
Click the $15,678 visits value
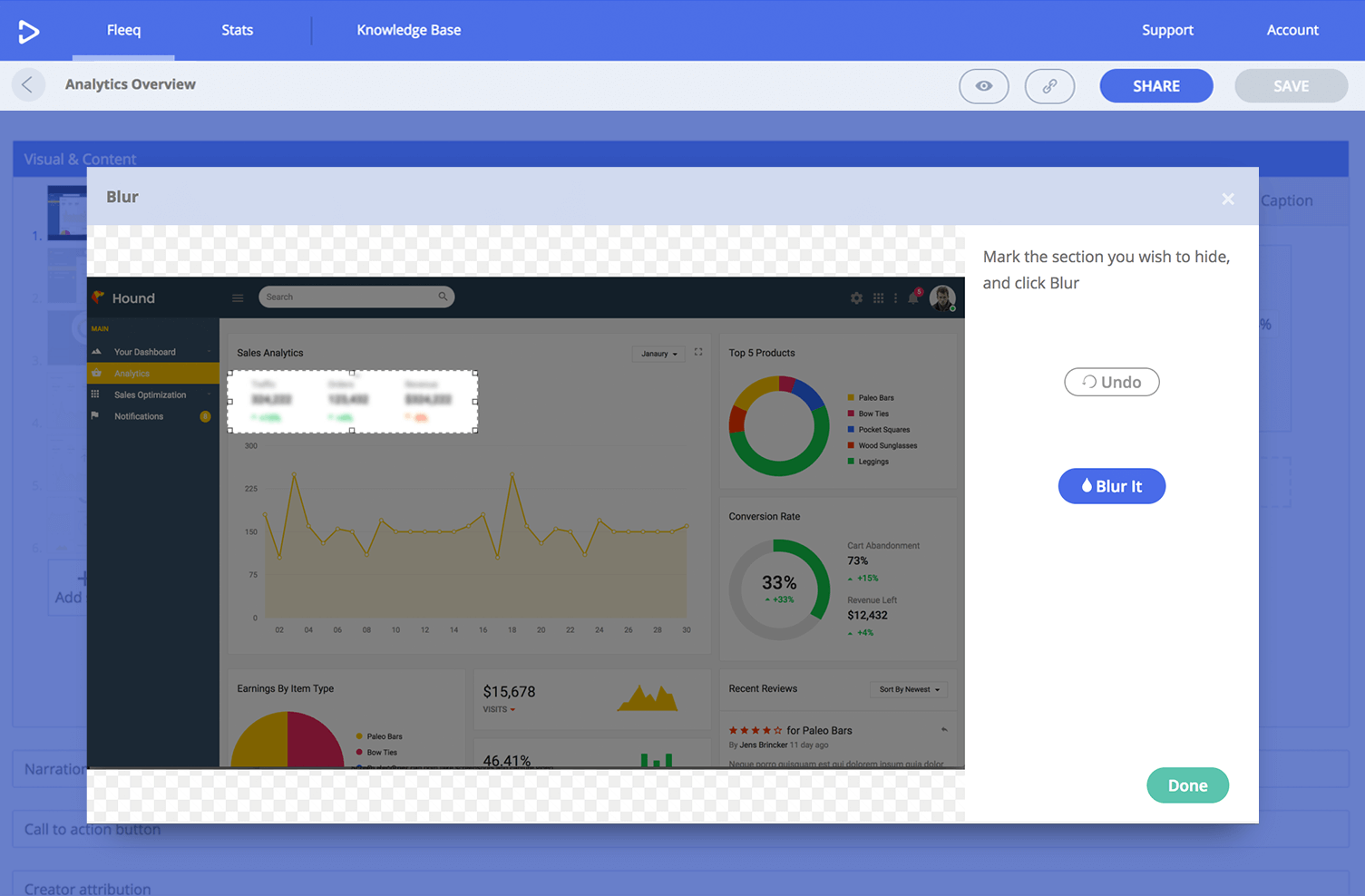509,691
